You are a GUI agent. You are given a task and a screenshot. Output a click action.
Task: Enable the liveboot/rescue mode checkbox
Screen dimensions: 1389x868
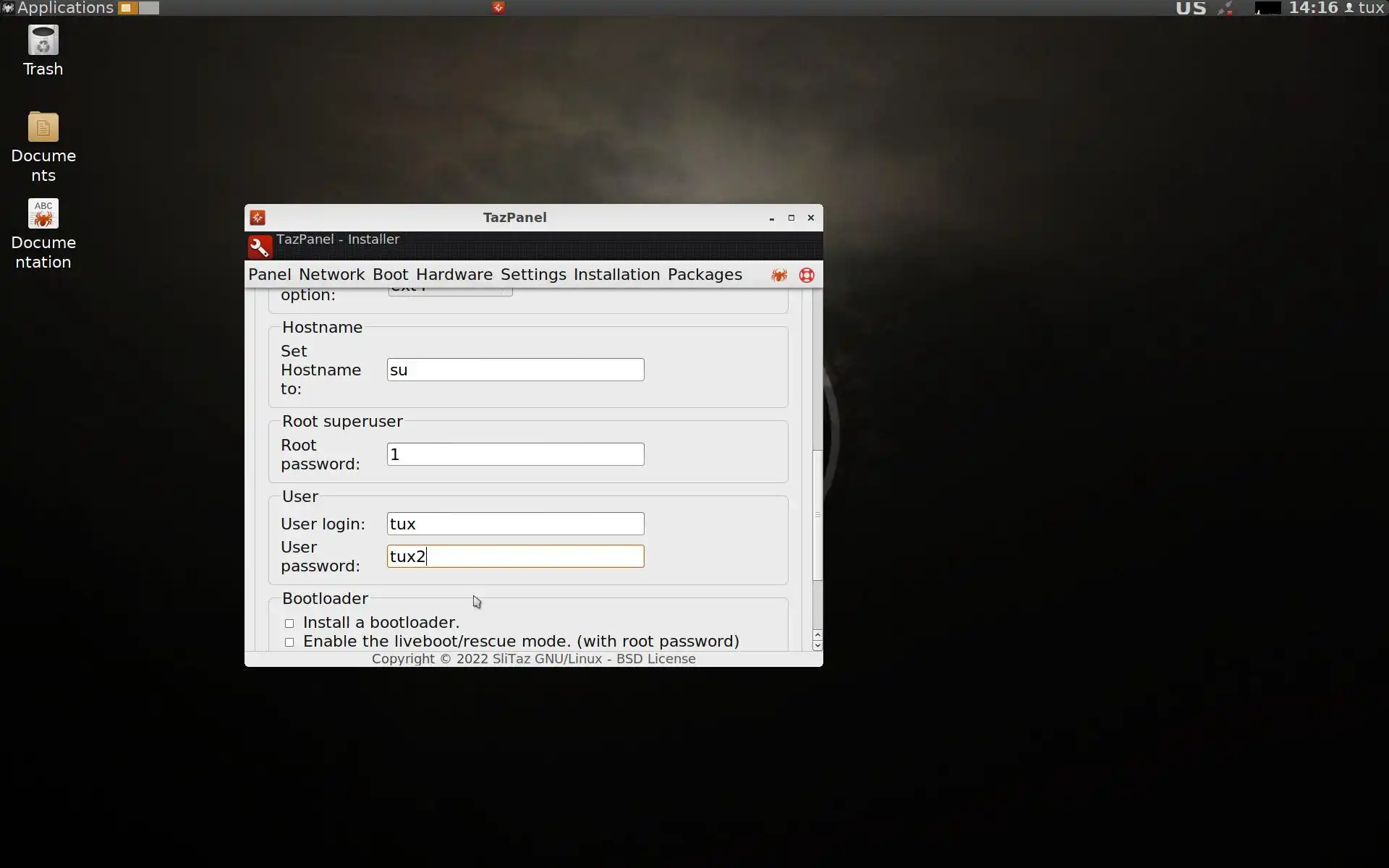289,642
